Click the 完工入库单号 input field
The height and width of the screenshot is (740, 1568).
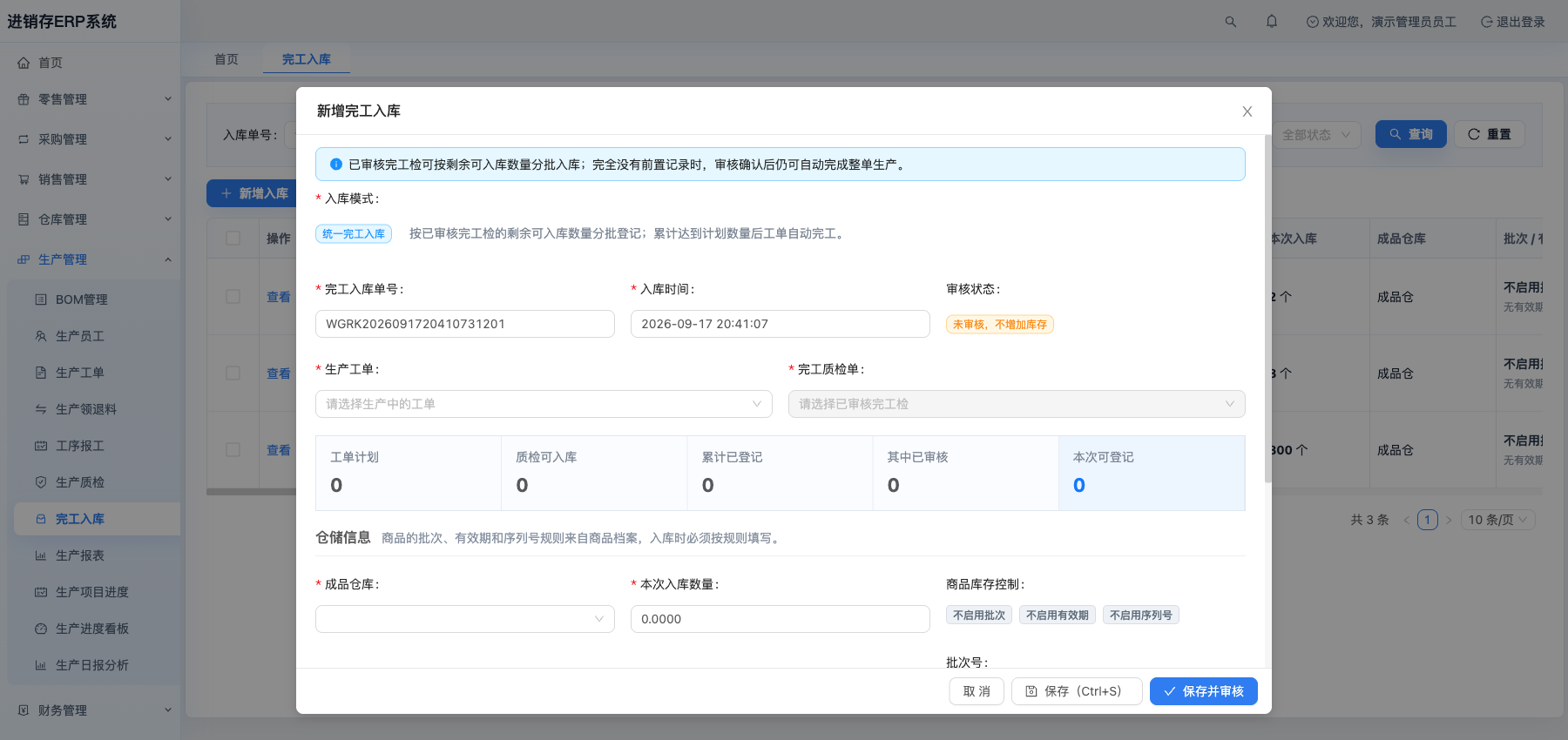pos(465,324)
